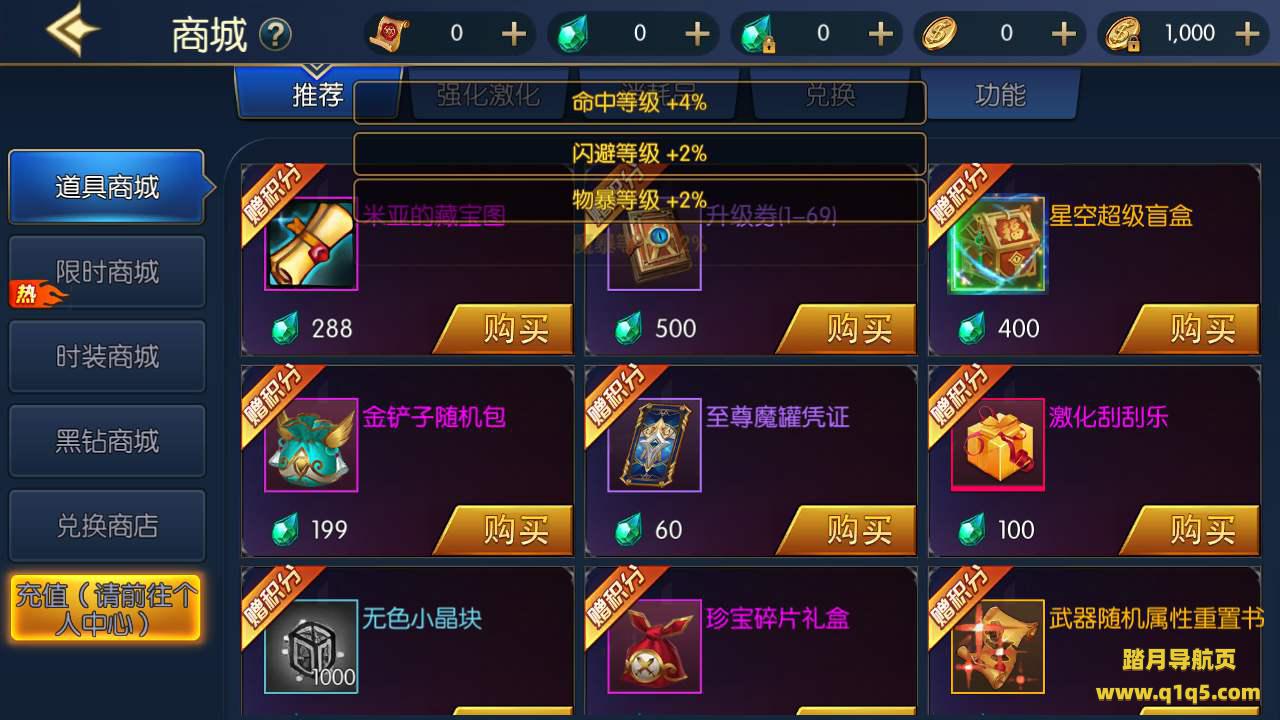Screen dimensions: 1280x720
Task: Select the 星空超级盲盒 item icon
Action: [997, 243]
